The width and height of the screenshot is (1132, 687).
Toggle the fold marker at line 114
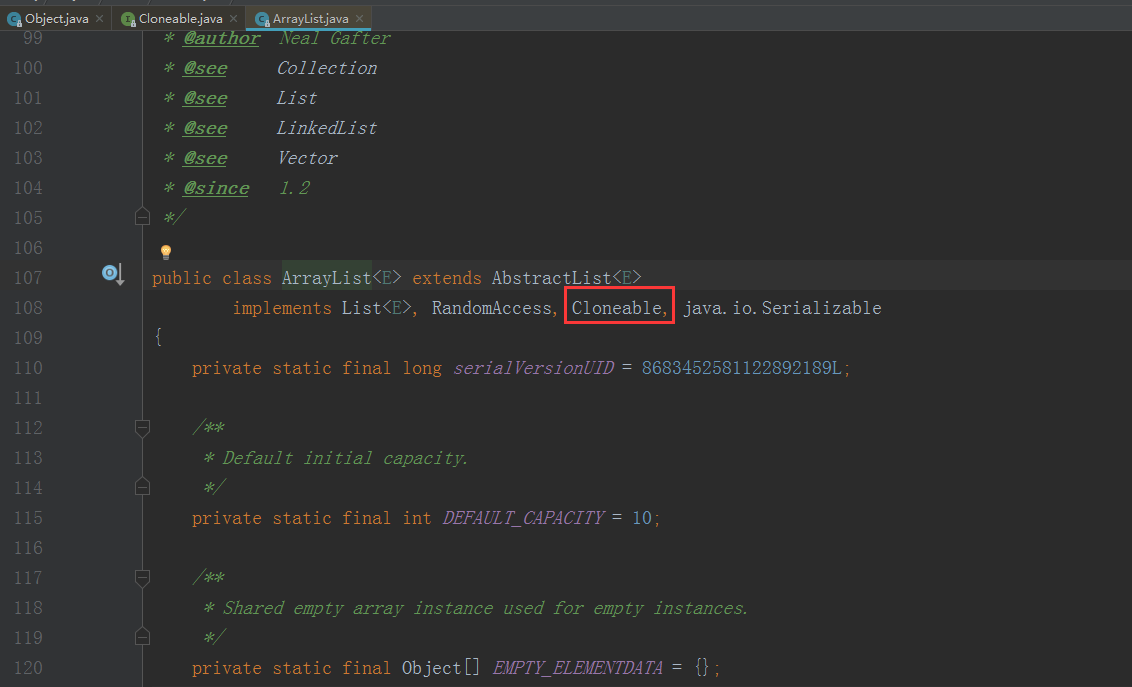pos(142,486)
